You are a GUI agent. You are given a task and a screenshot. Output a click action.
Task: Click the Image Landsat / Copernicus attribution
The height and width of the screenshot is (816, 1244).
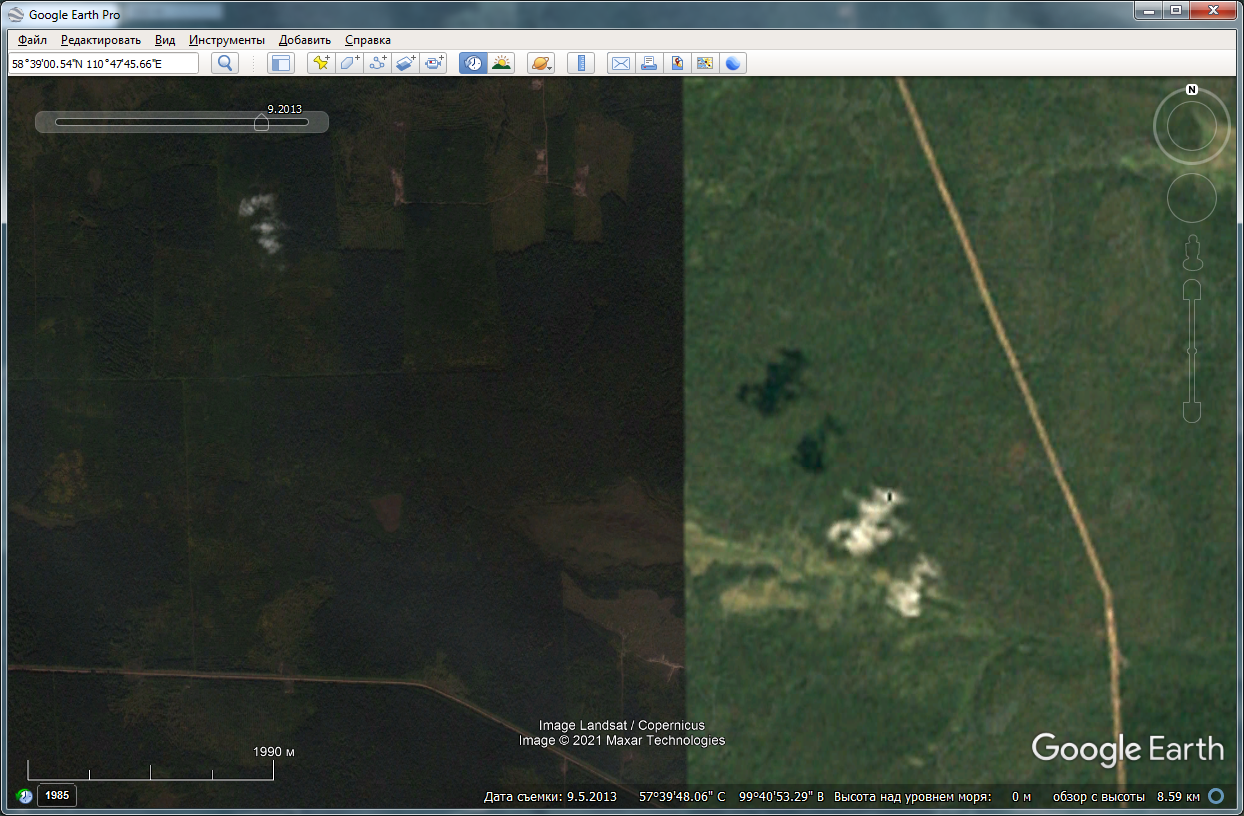[622, 726]
